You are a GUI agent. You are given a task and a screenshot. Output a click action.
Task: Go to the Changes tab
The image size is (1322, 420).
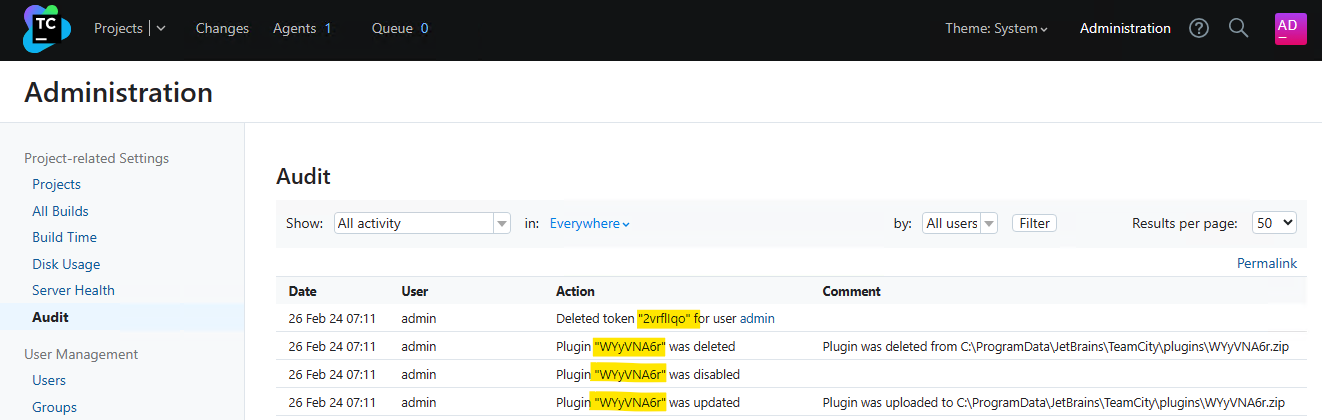[222, 29]
